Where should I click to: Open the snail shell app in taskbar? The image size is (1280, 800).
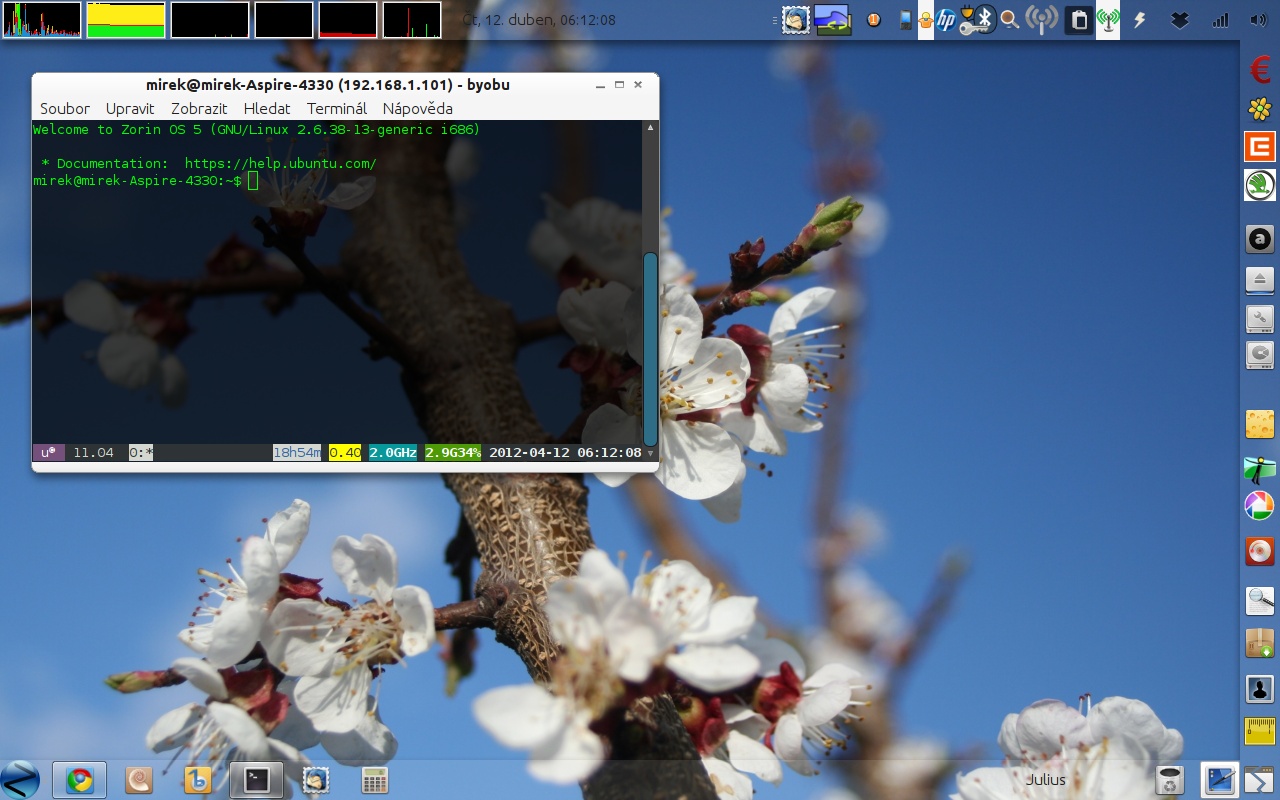(x=138, y=780)
